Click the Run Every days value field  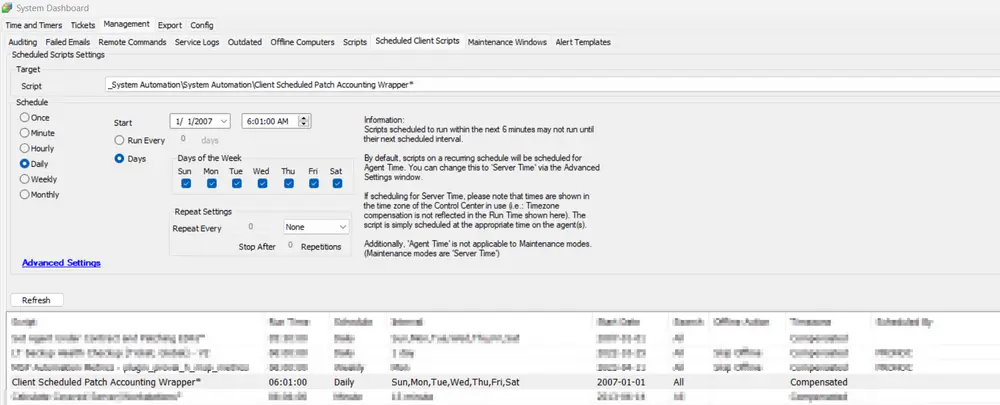tap(184, 140)
